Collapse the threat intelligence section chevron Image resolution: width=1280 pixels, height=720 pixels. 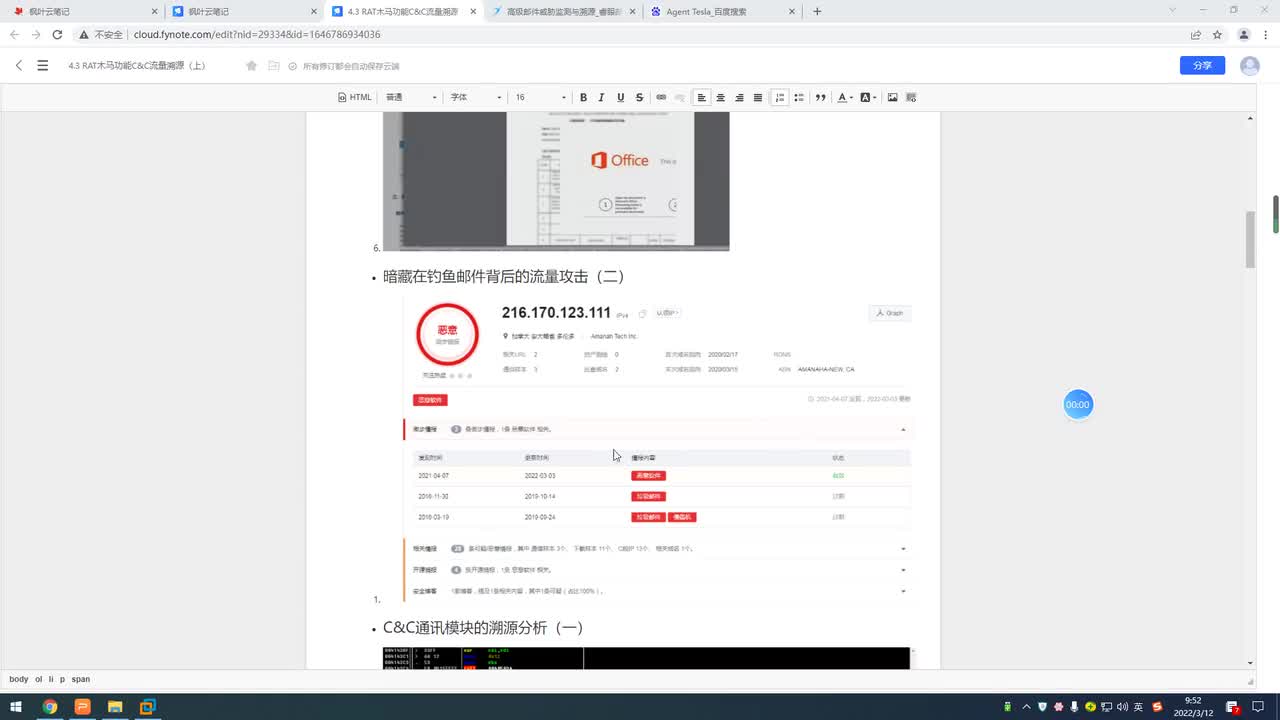(903, 429)
